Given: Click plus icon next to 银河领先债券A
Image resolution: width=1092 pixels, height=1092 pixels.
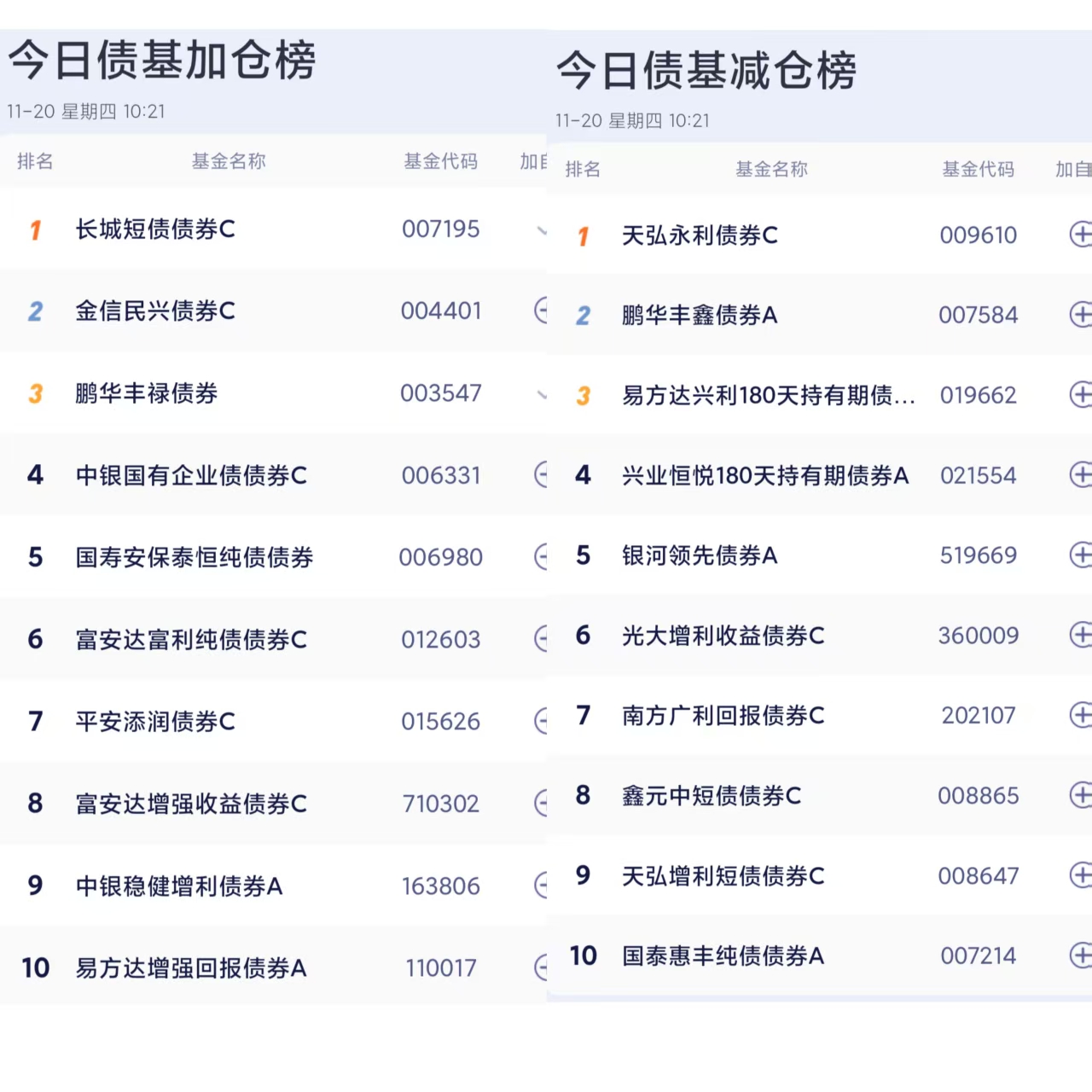Looking at the screenshot, I should 1081,555.
